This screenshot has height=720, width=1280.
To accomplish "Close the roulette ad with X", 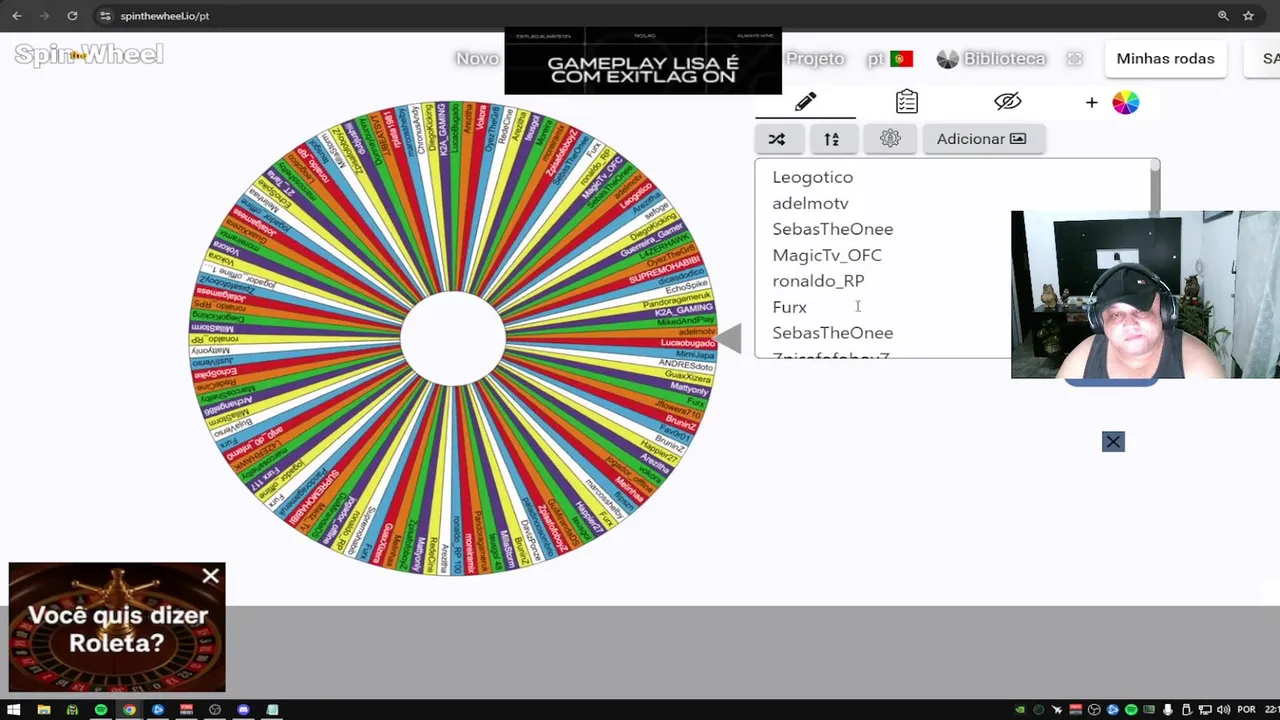I will coord(210,576).
